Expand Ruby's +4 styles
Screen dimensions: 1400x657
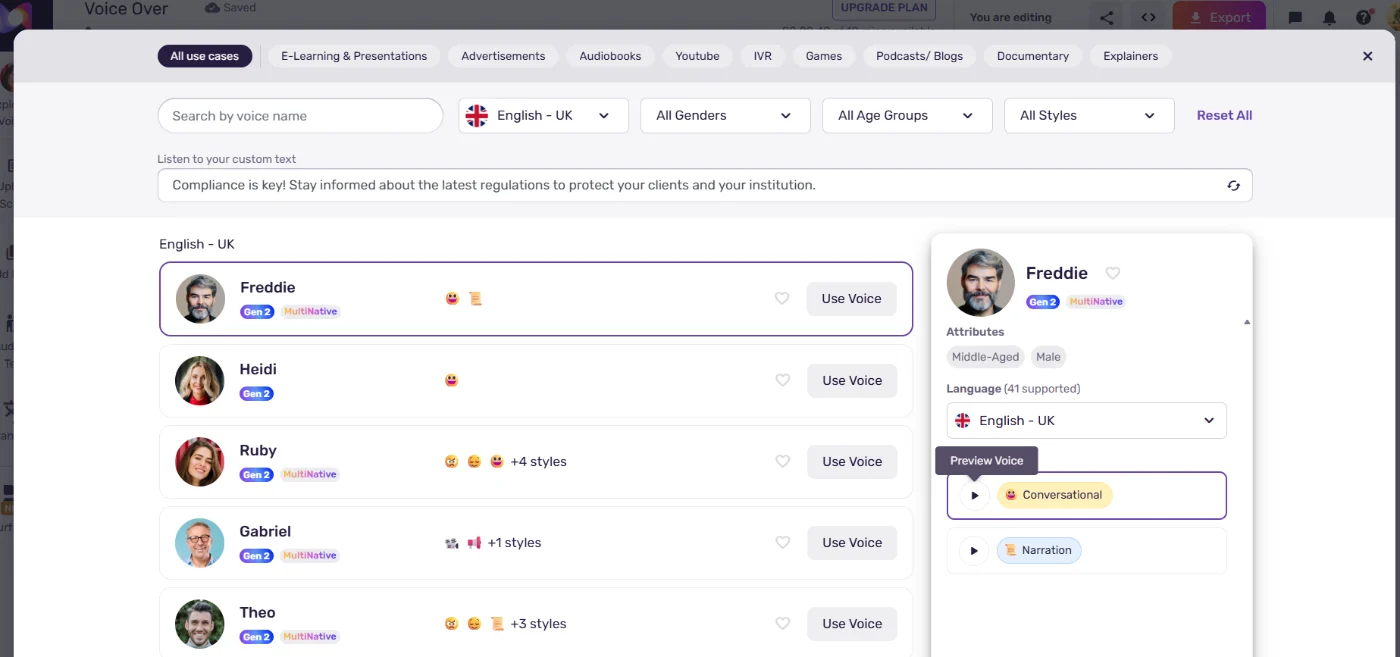538,461
